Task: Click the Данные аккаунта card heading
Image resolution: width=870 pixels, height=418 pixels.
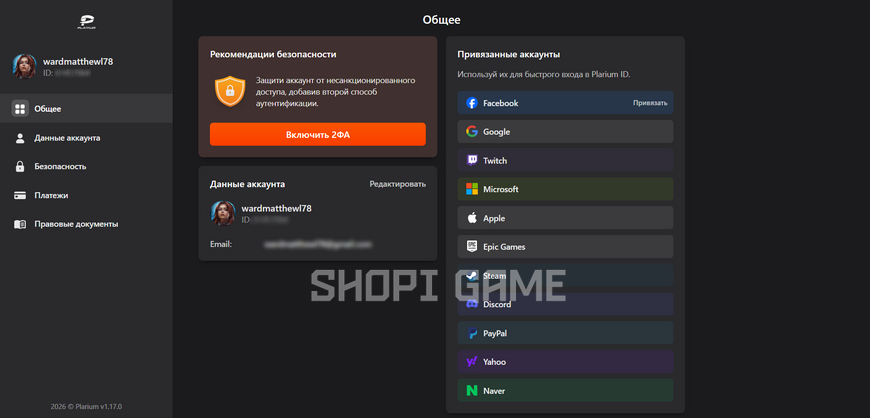Action: [247, 184]
